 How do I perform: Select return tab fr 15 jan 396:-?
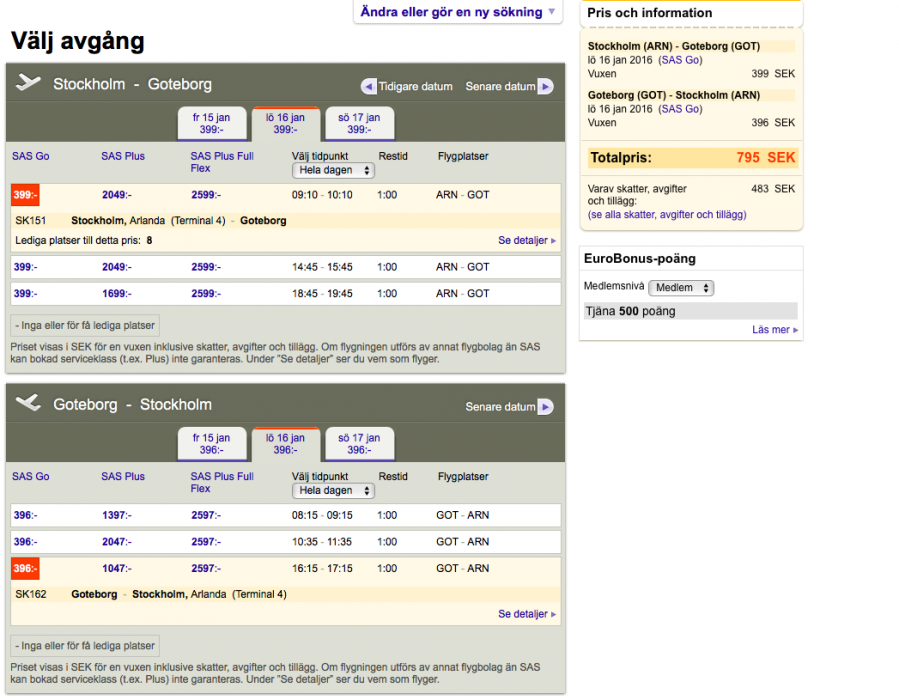coord(212,444)
